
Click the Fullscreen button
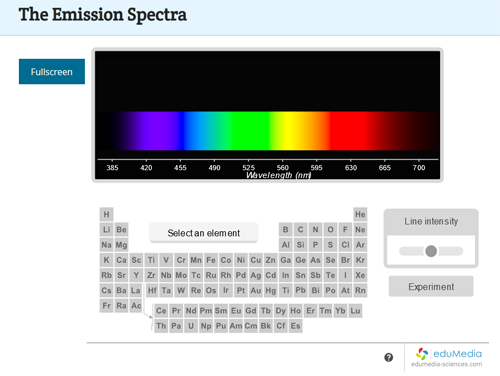[52, 72]
